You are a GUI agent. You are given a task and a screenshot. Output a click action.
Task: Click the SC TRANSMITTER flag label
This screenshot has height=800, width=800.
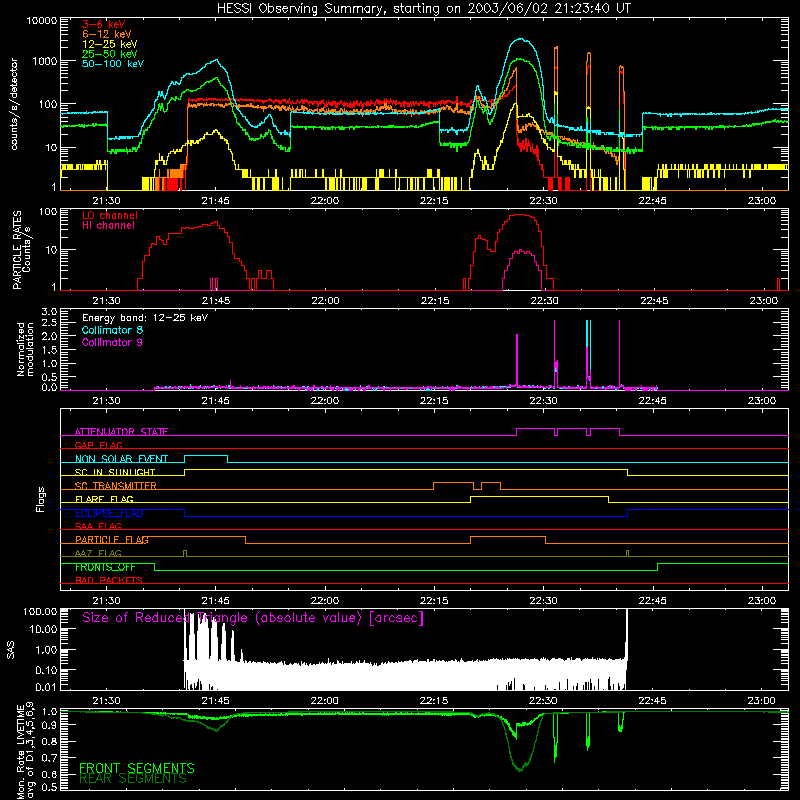[116, 486]
